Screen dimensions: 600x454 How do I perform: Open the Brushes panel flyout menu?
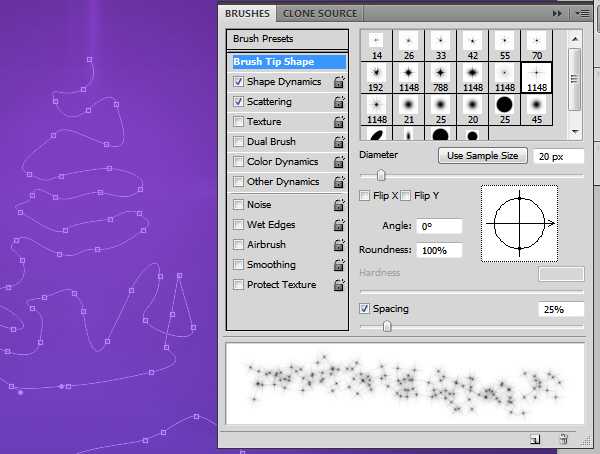coord(582,14)
